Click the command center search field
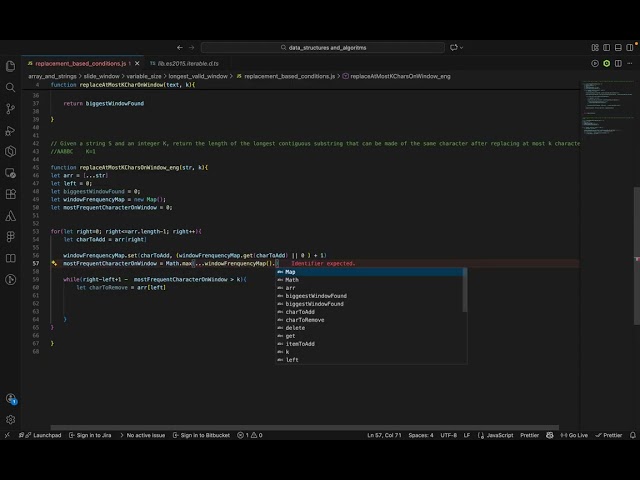 point(323,48)
